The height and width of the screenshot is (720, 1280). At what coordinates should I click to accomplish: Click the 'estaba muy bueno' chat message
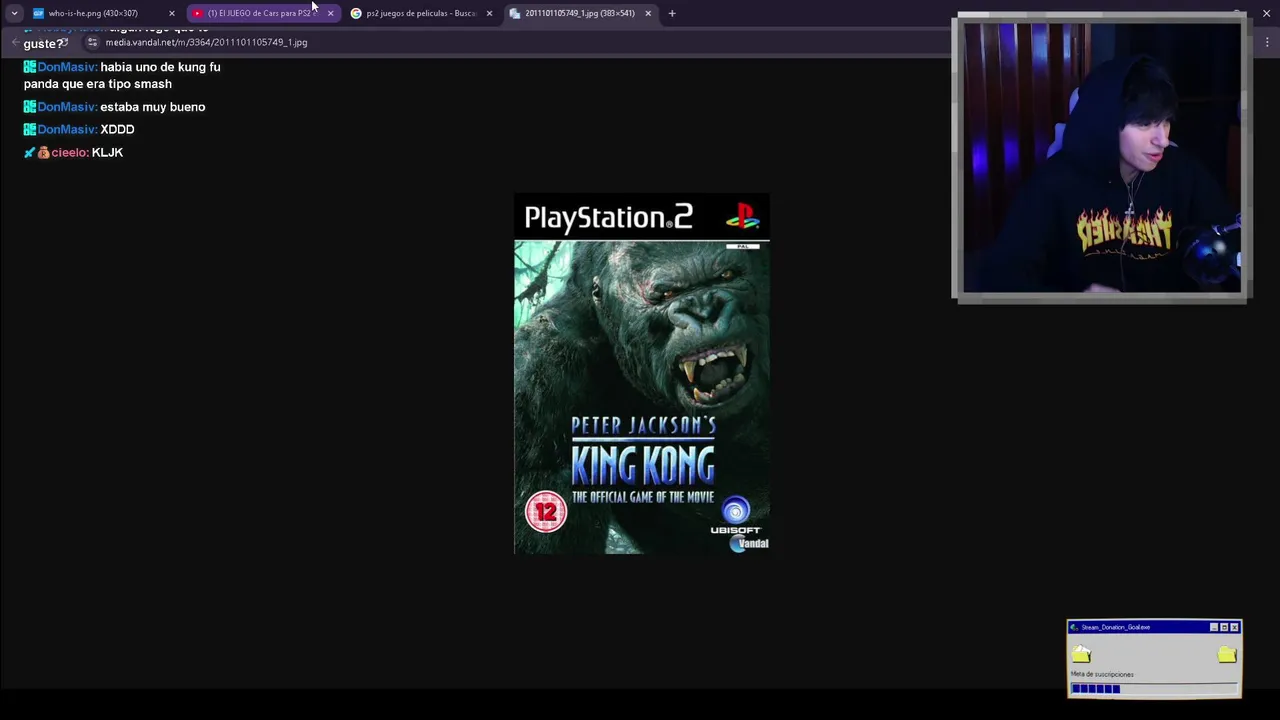(x=153, y=107)
